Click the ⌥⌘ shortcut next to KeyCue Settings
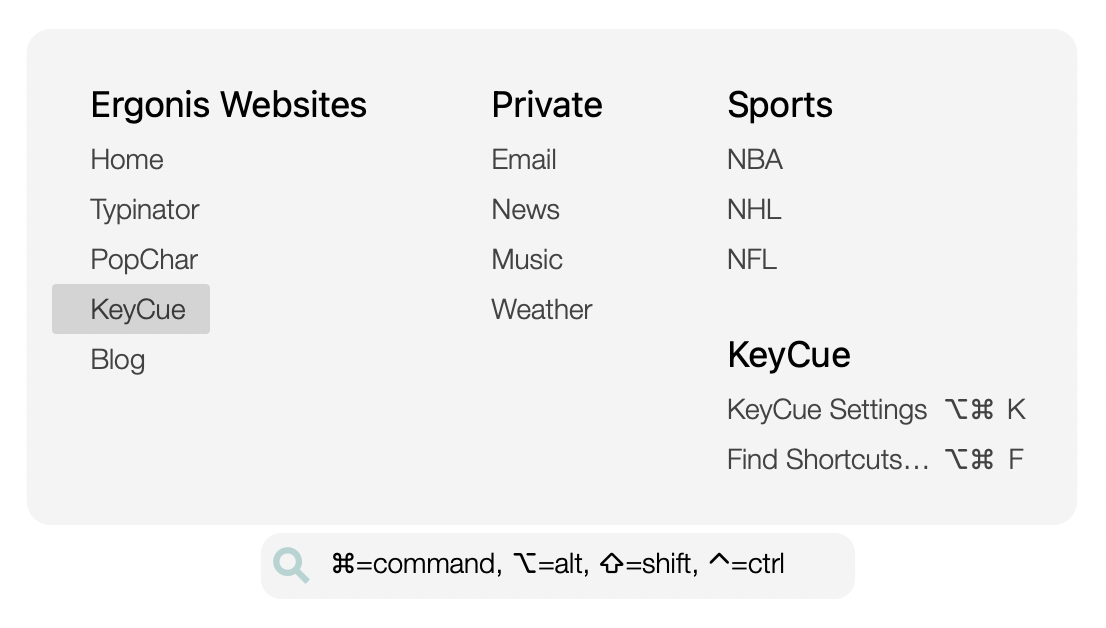Viewport: 1106px width, 628px height. pos(968,409)
